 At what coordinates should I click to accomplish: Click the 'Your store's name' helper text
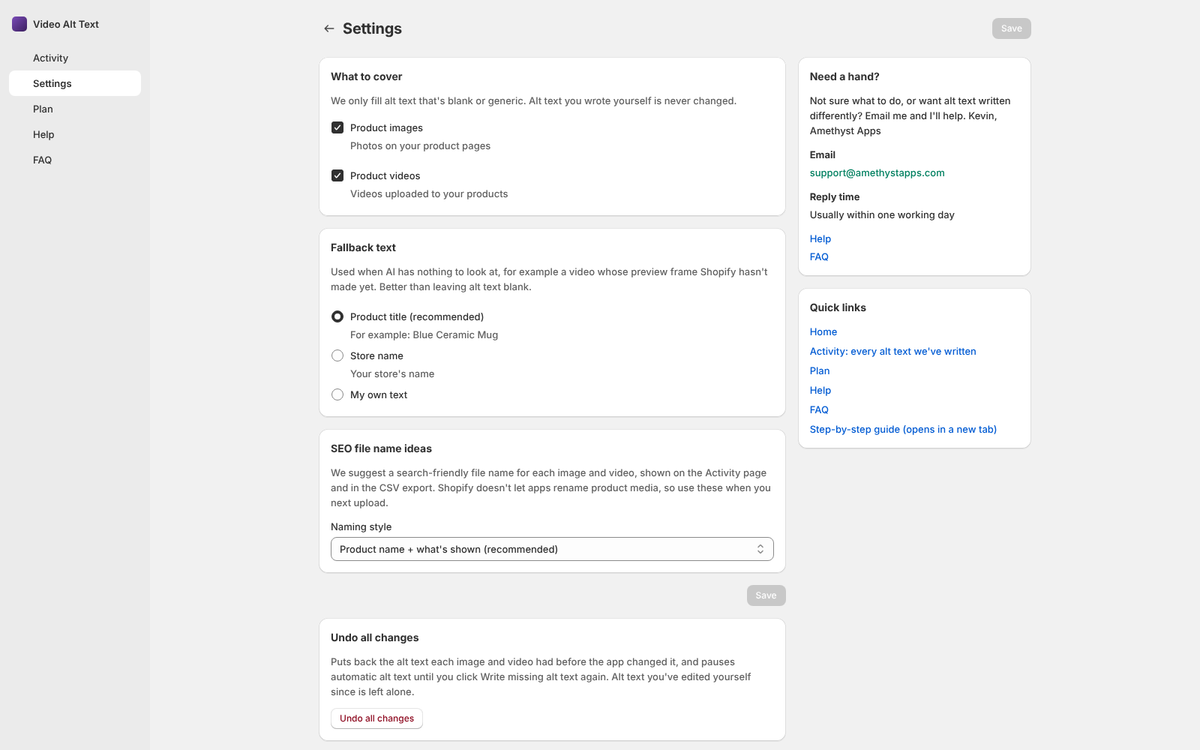click(x=392, y=374)
